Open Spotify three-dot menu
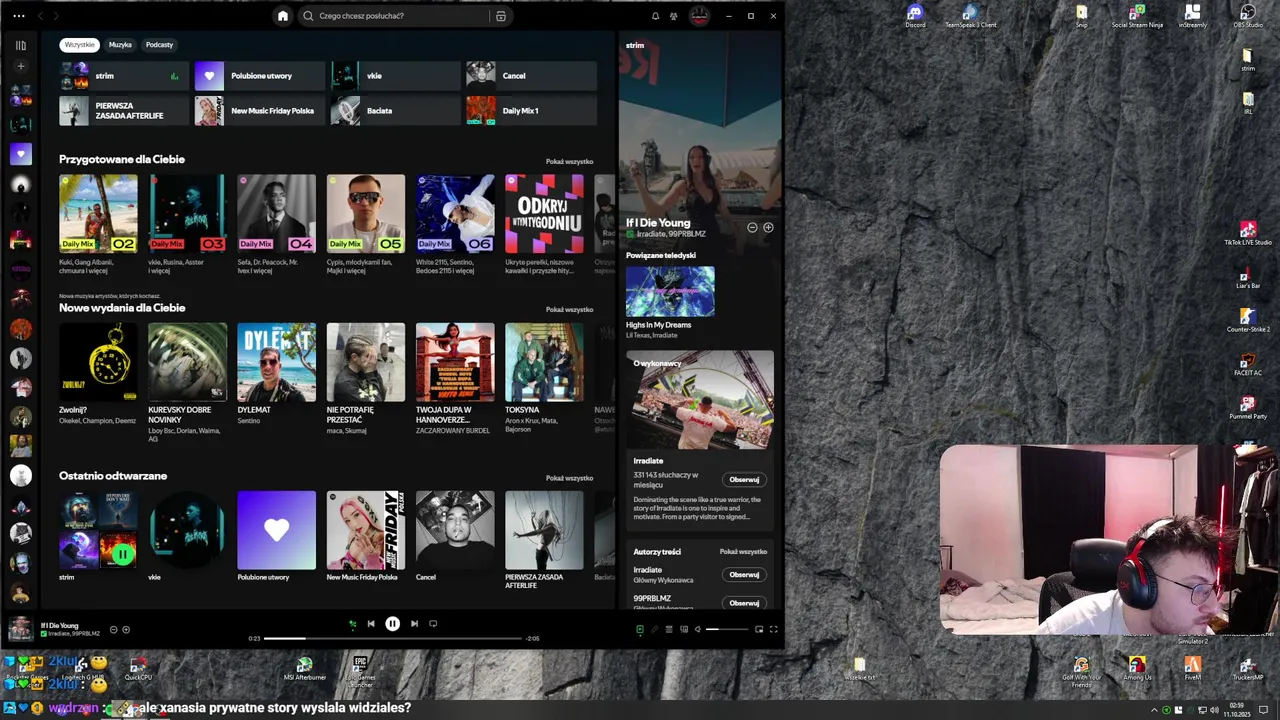This screenshot has width=1280, height=720. click(18, 16)
